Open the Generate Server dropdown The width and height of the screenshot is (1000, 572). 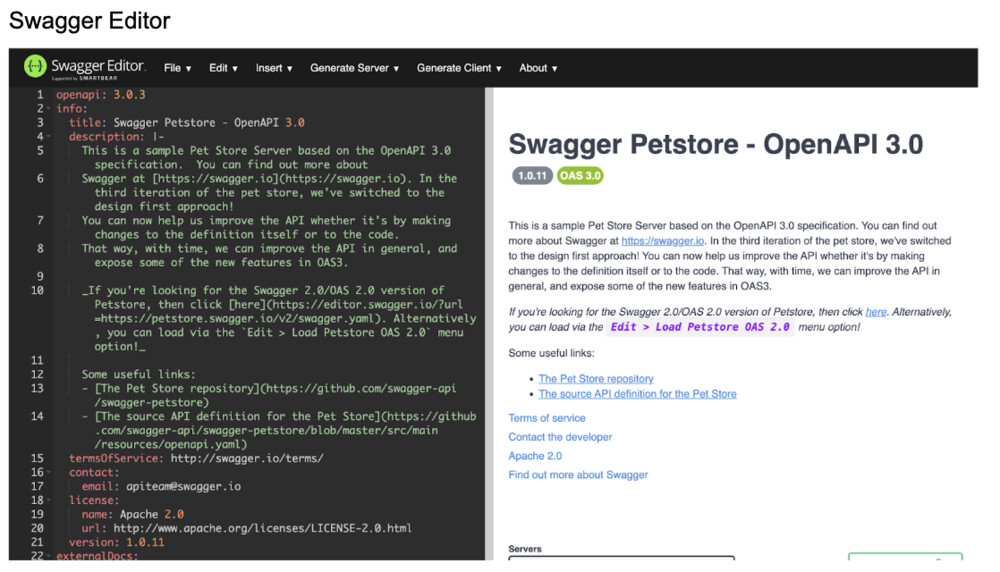[x=354, y=68]
